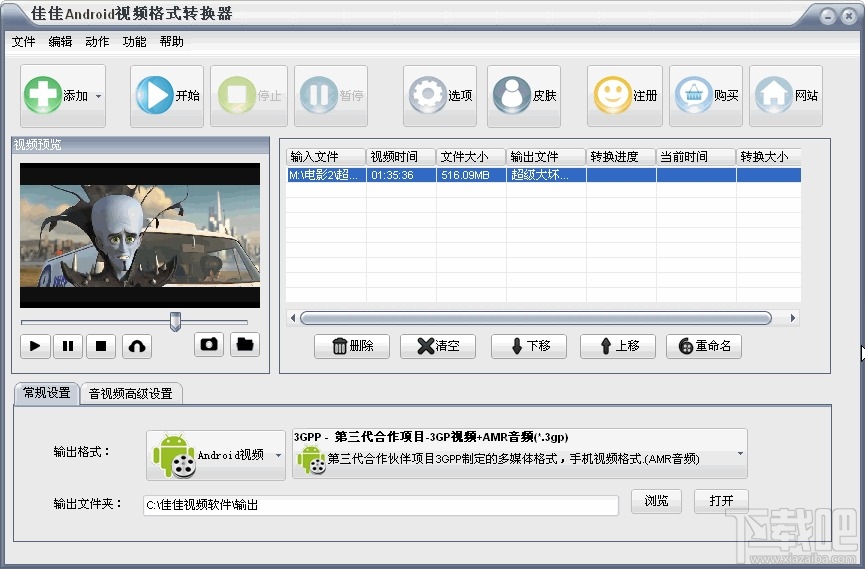This screenshot has height=569, width=865.
Task: Switch to 常规设置 tab
Action: tap(47, 393)
